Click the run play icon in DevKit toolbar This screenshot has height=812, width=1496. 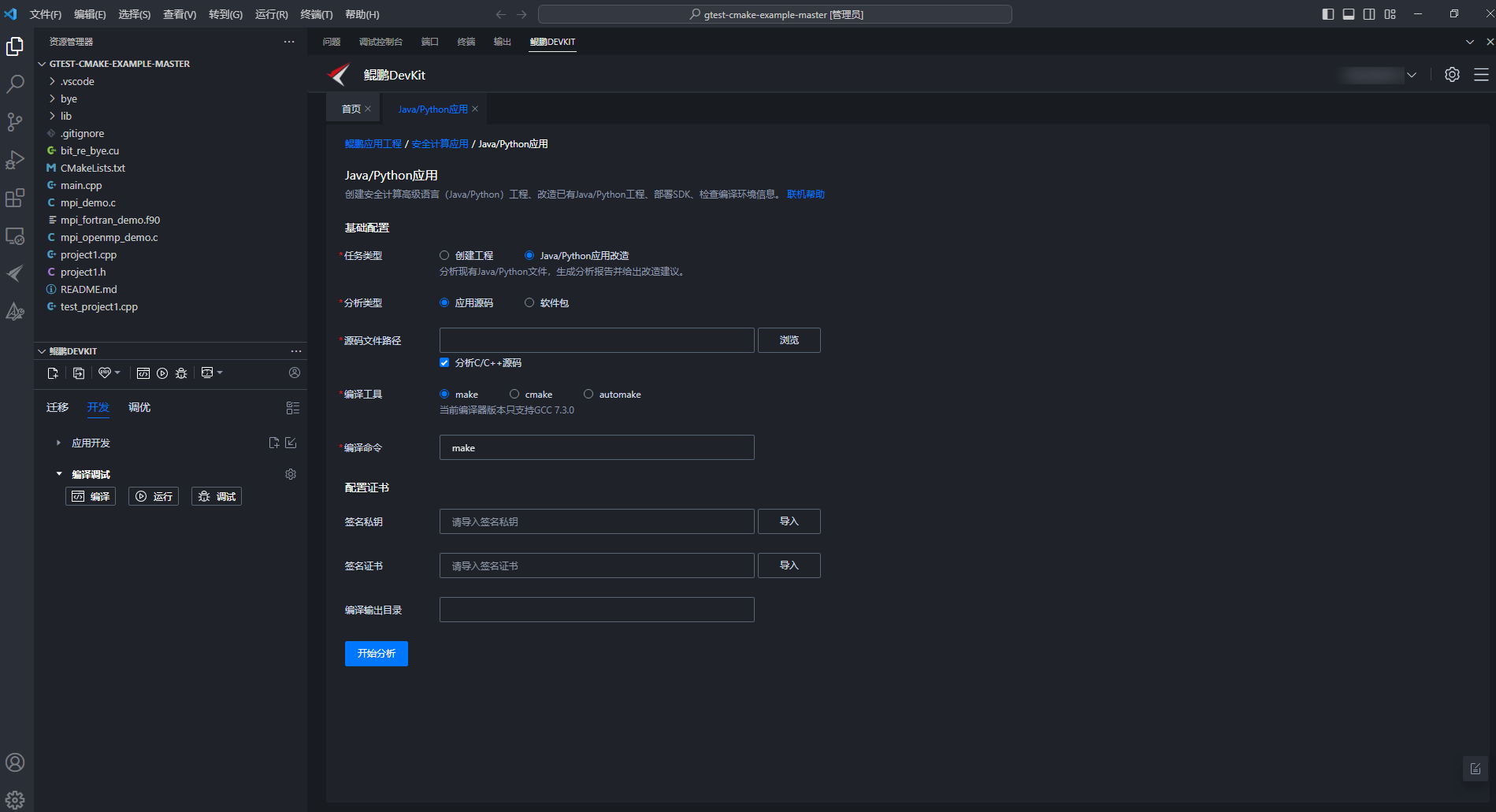click(162, 373)
